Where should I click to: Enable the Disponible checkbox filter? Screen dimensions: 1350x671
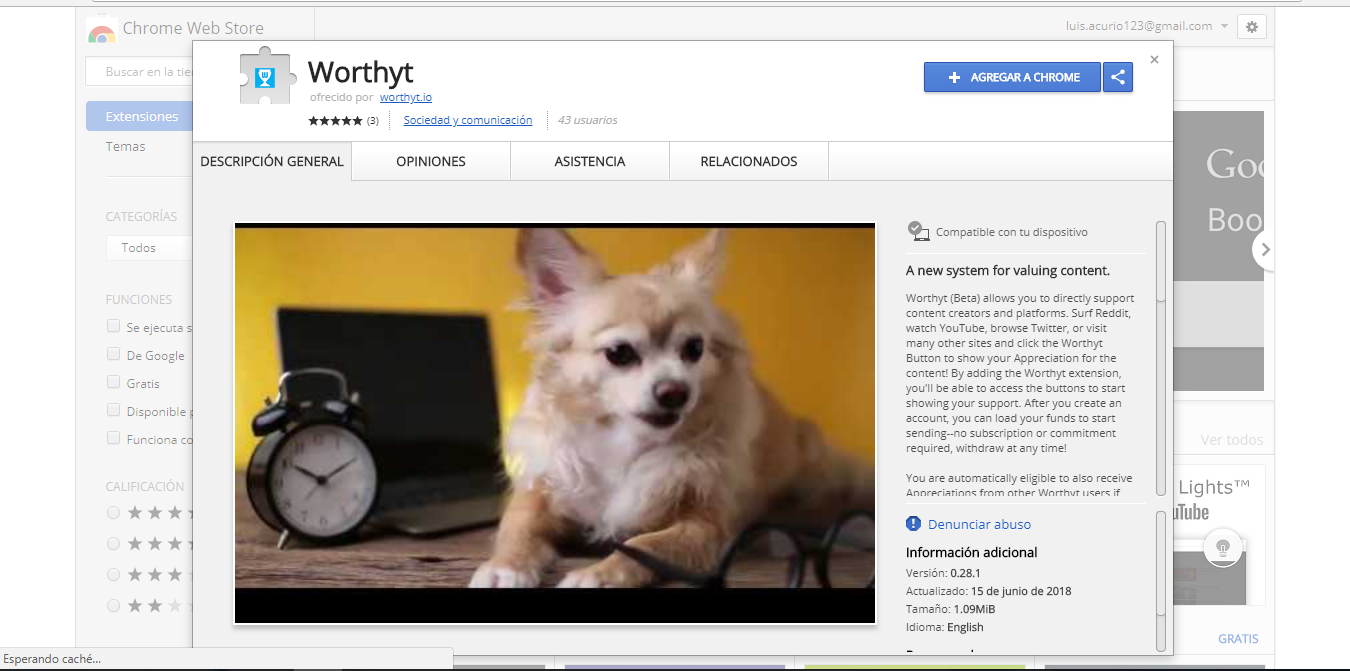pyautogui.click(x=113, y=410)
